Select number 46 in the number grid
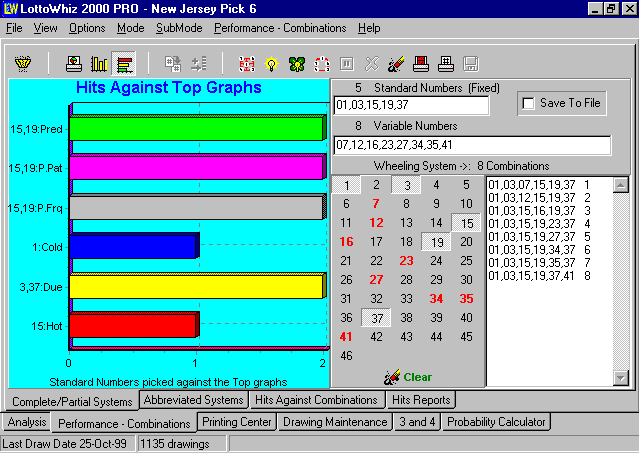The height and width of the screenshot is (453, 639). (x=346, y=356)
